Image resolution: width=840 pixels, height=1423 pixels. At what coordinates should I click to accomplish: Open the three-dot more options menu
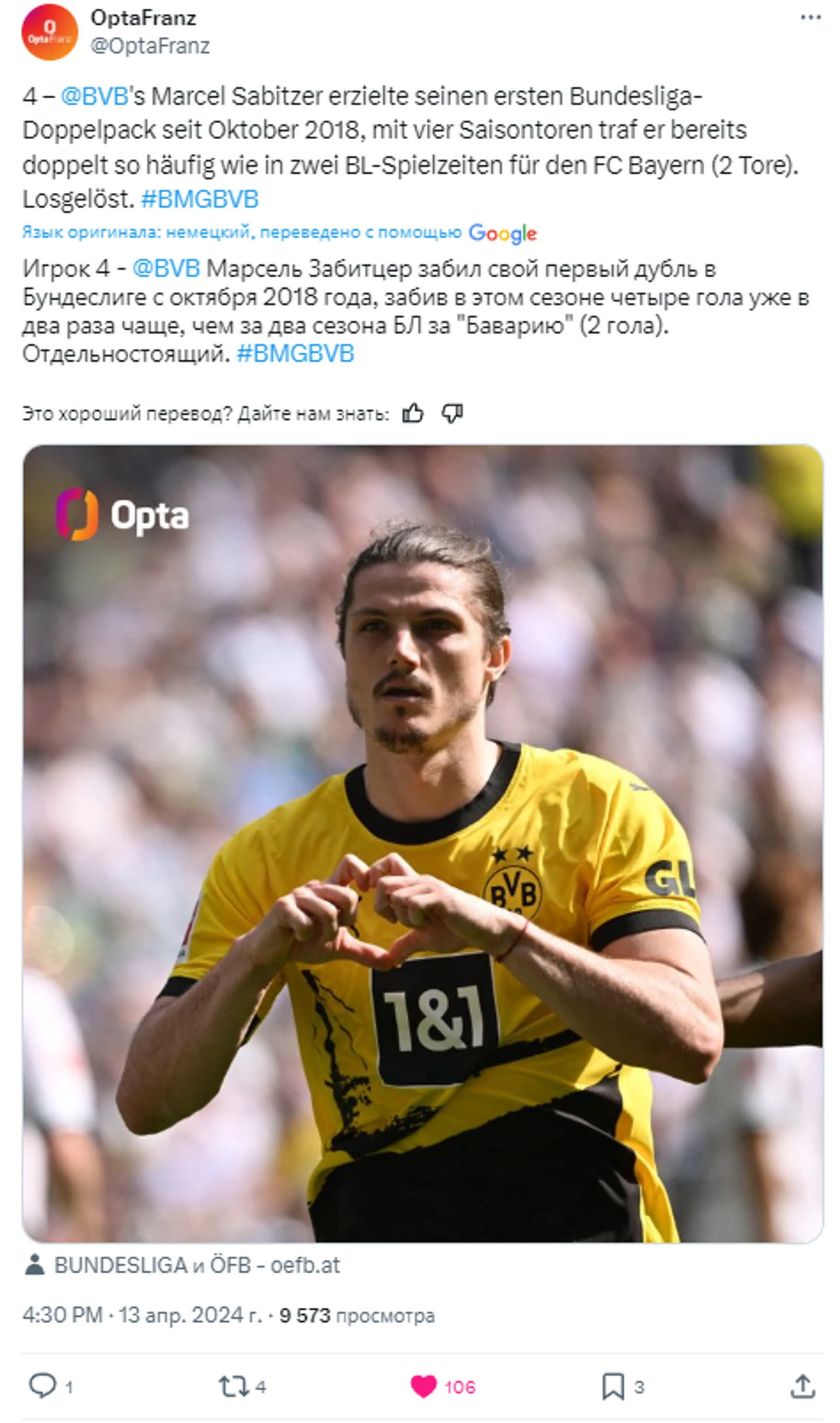tap(810, 18)
